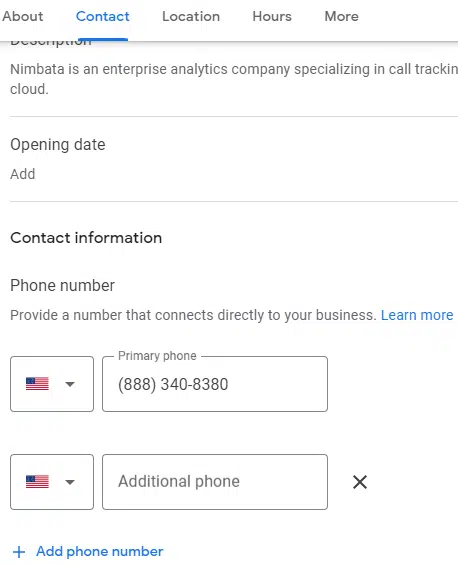The image size is (458, 564).
Task: Expand the Additional phone country code dropdown arrow
Action: coord(70,482)
